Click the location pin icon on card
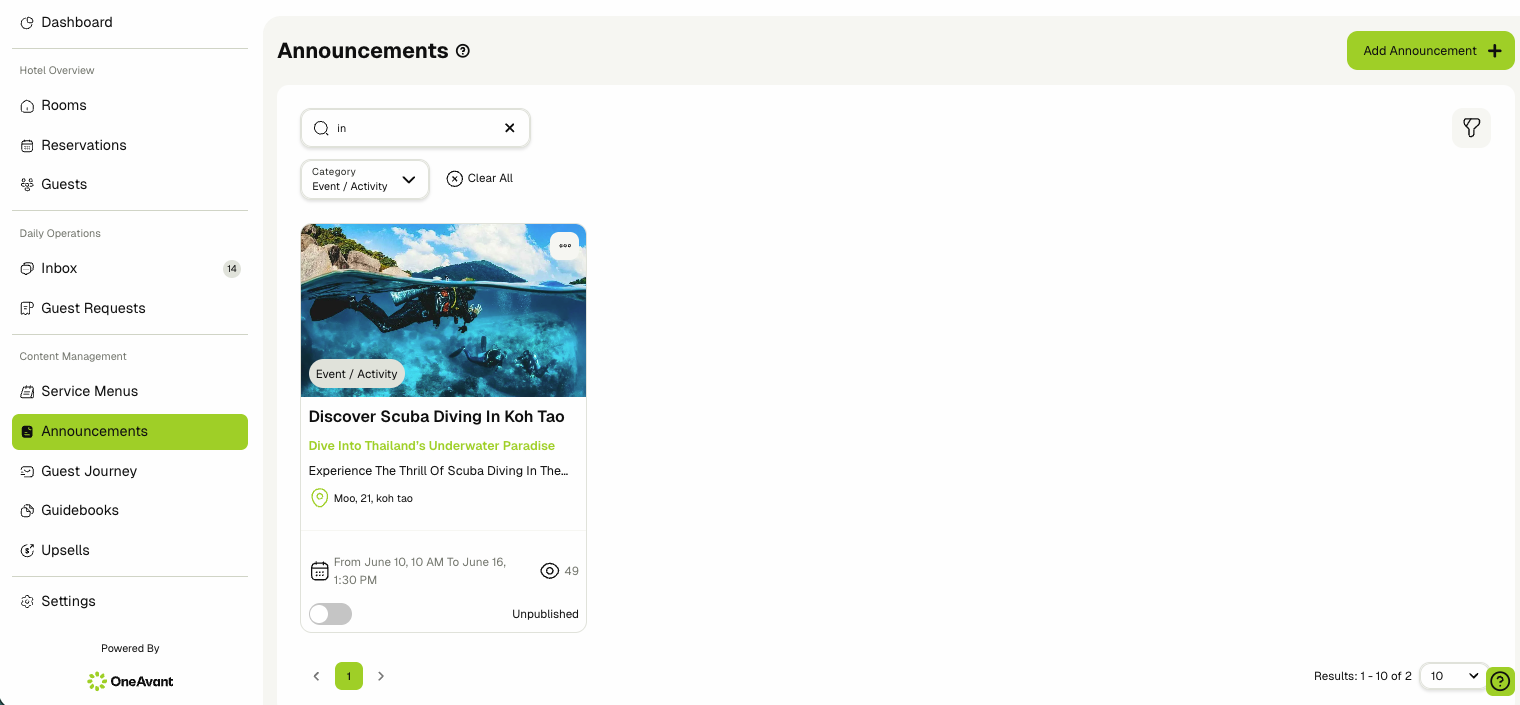Image resolution: width=1520 pixels, height=705 pixels. point(319,498)
